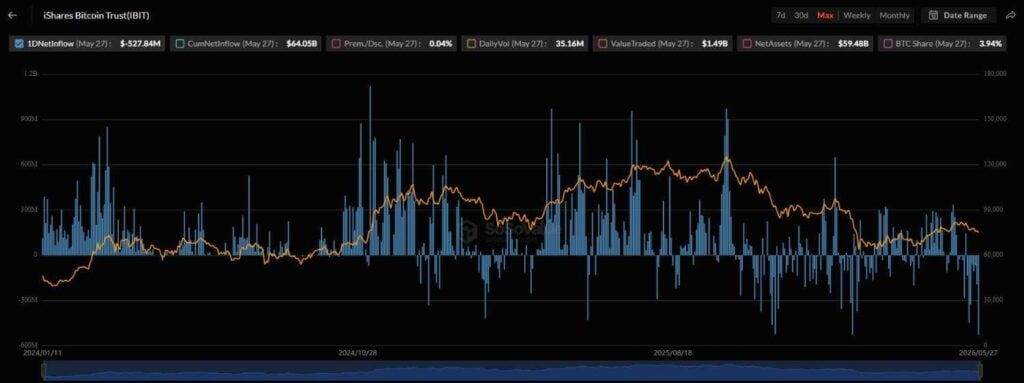The width and height of the screenshot is (1024, 383).
Task: Click the $-527.84M net inflow value
Action: (140, 44)
